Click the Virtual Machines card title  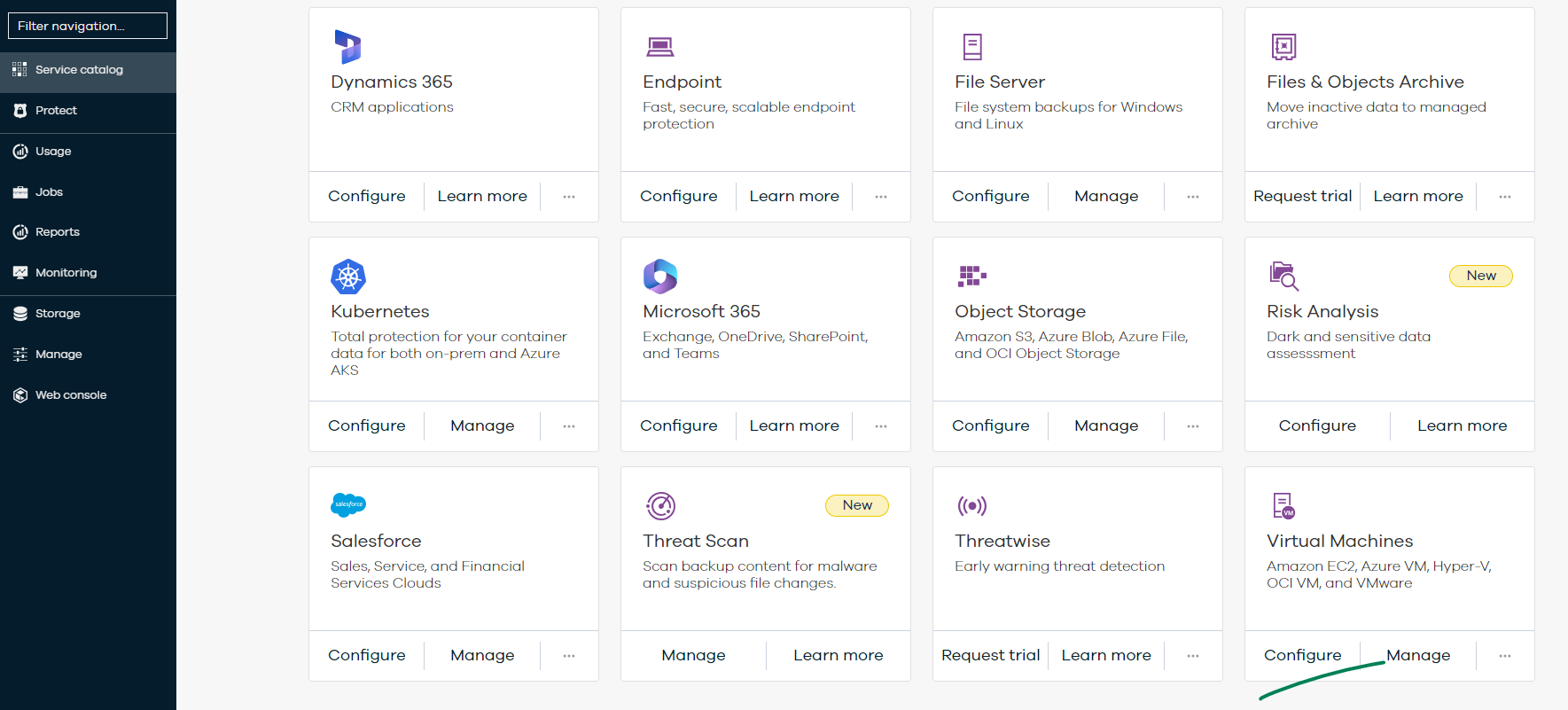1340,541
